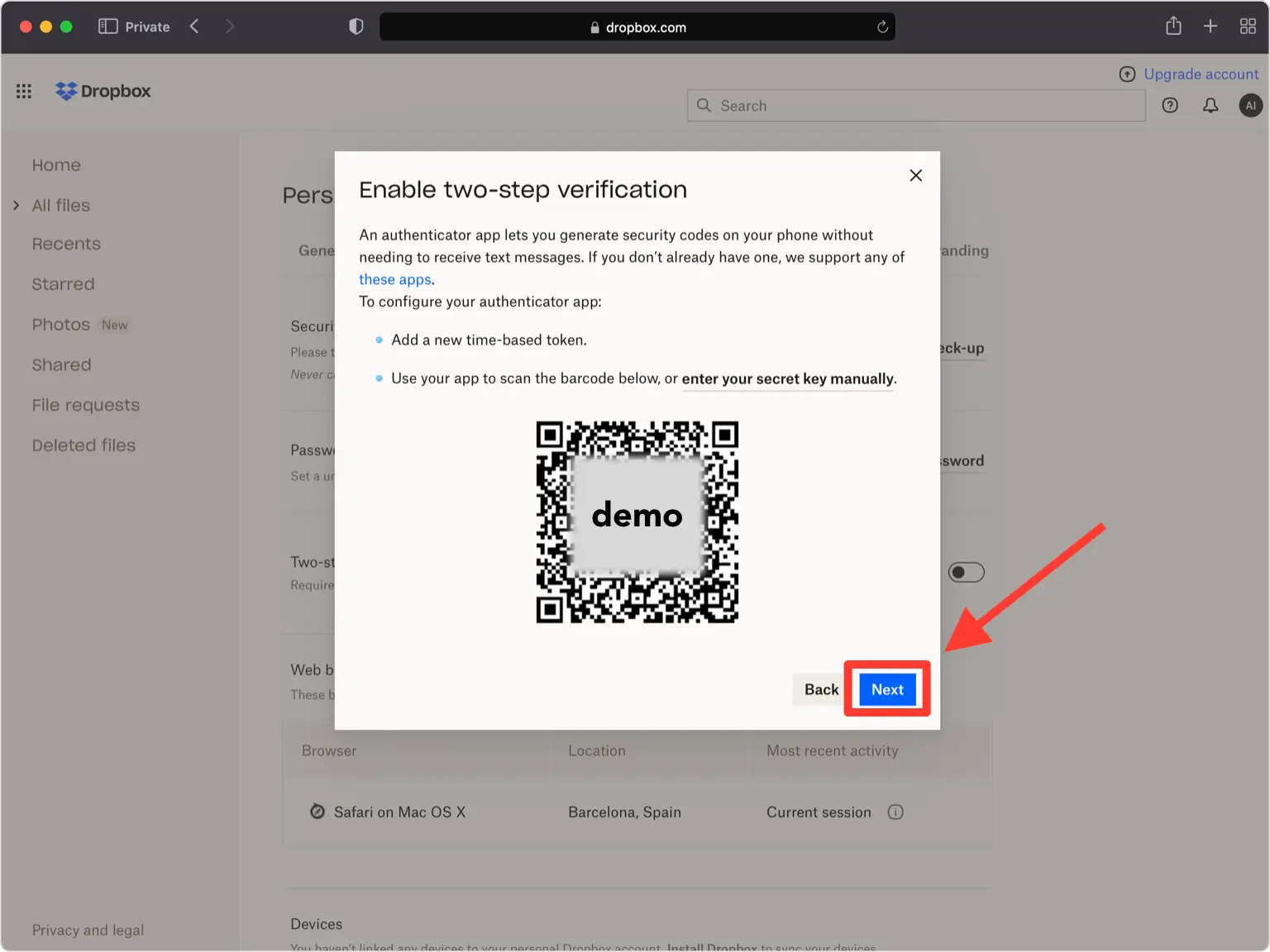
Task: Click the Location column header
Action: [x=597, y=750]
